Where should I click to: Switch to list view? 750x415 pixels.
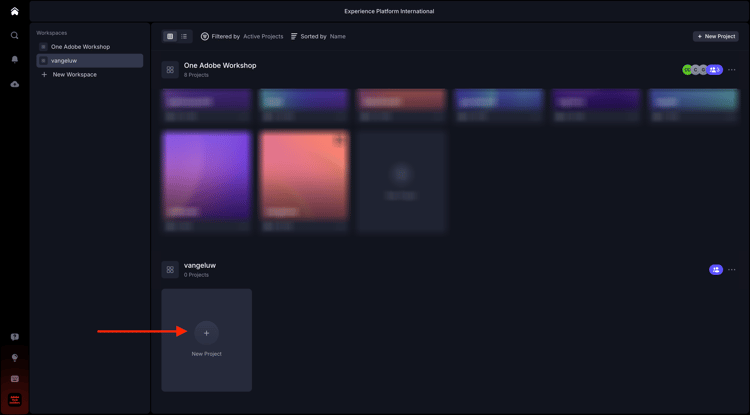point(184,36)
